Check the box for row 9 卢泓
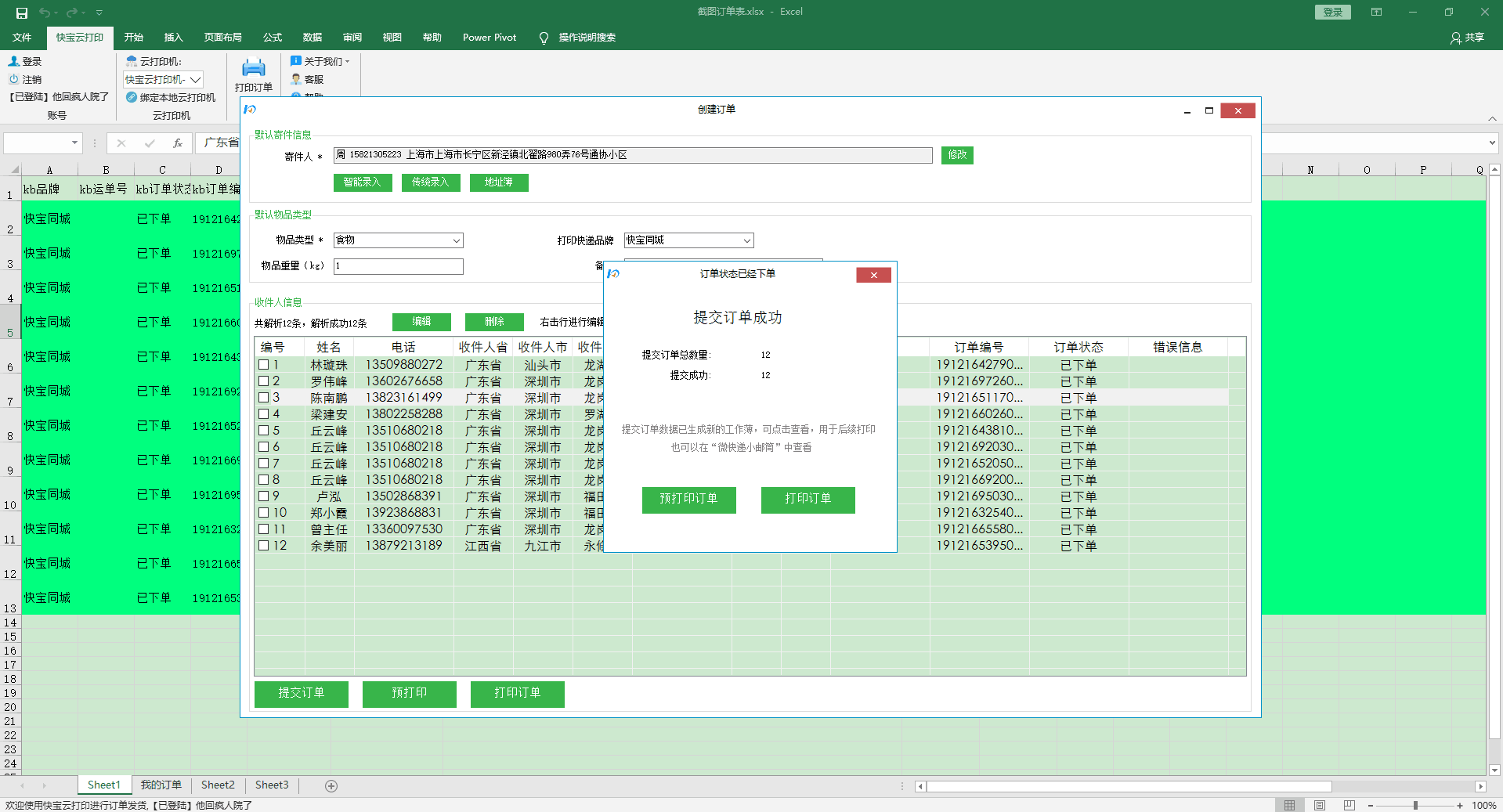 (264, 496)
